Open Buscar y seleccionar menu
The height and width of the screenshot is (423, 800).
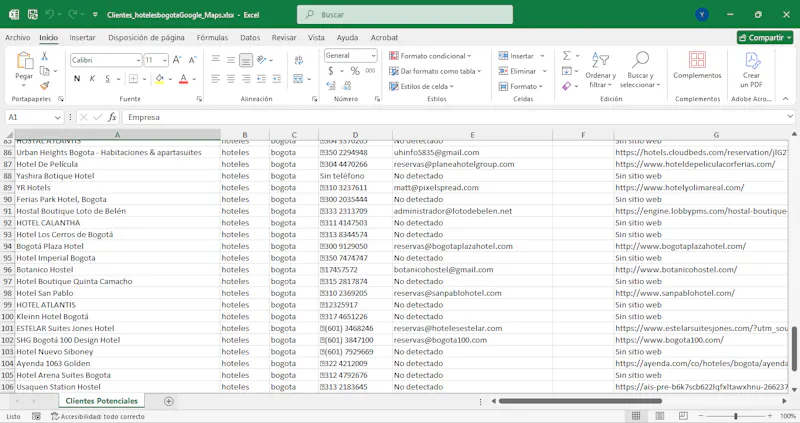(x=640, y=70)
